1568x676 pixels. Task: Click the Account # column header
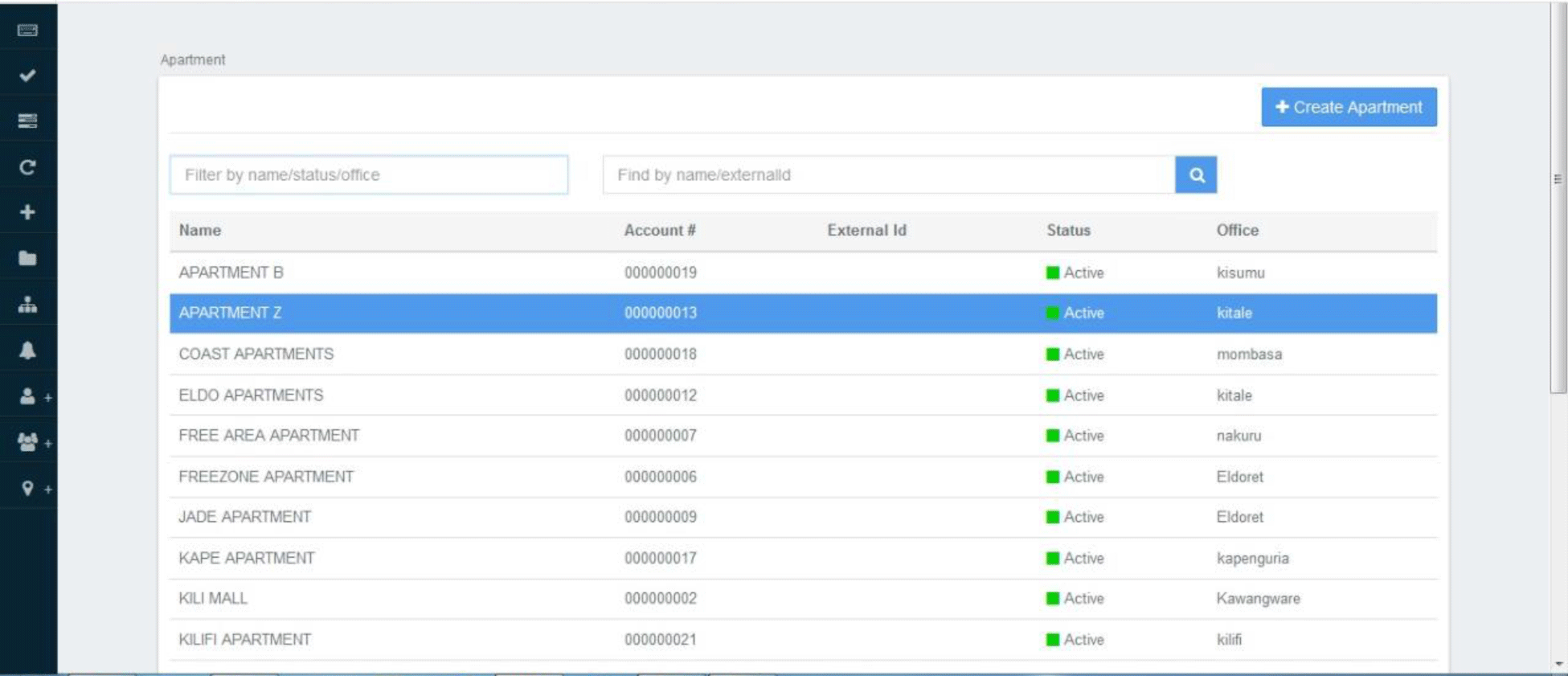[x=660, y=230]
